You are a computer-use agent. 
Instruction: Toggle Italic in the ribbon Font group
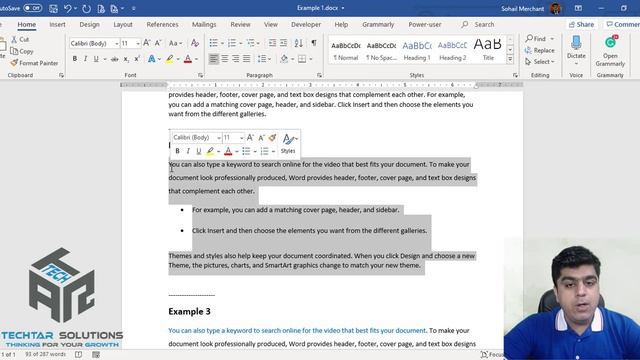pos(85,59)
